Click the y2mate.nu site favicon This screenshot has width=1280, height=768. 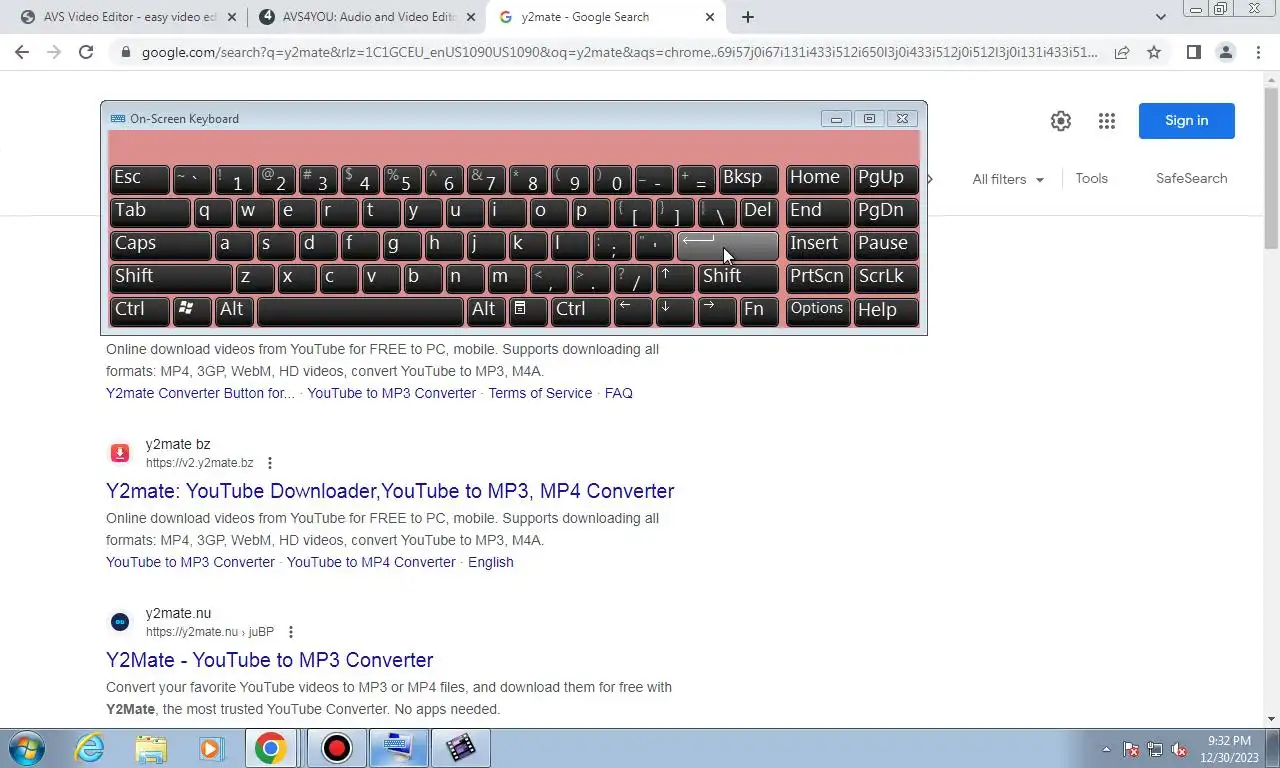click(120, 622)
